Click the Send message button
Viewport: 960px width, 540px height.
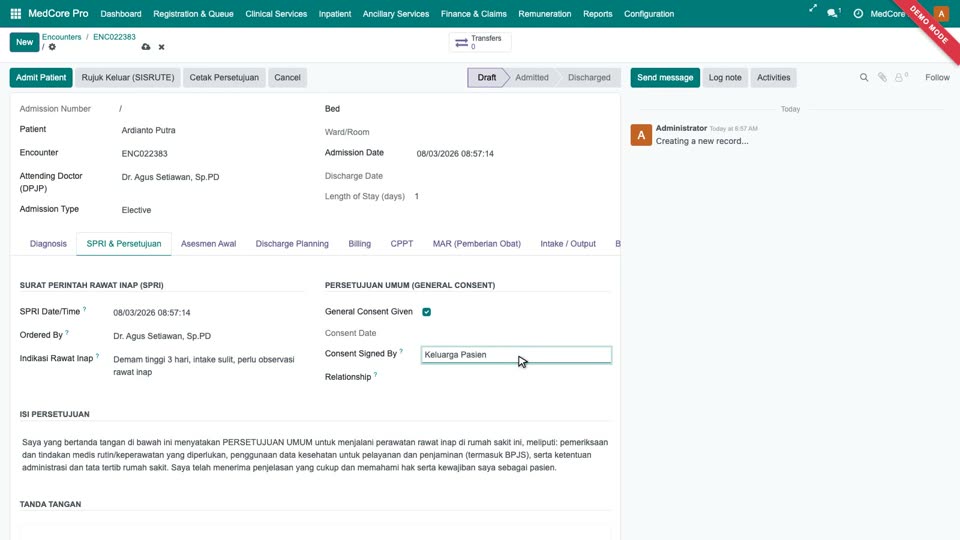665,78
